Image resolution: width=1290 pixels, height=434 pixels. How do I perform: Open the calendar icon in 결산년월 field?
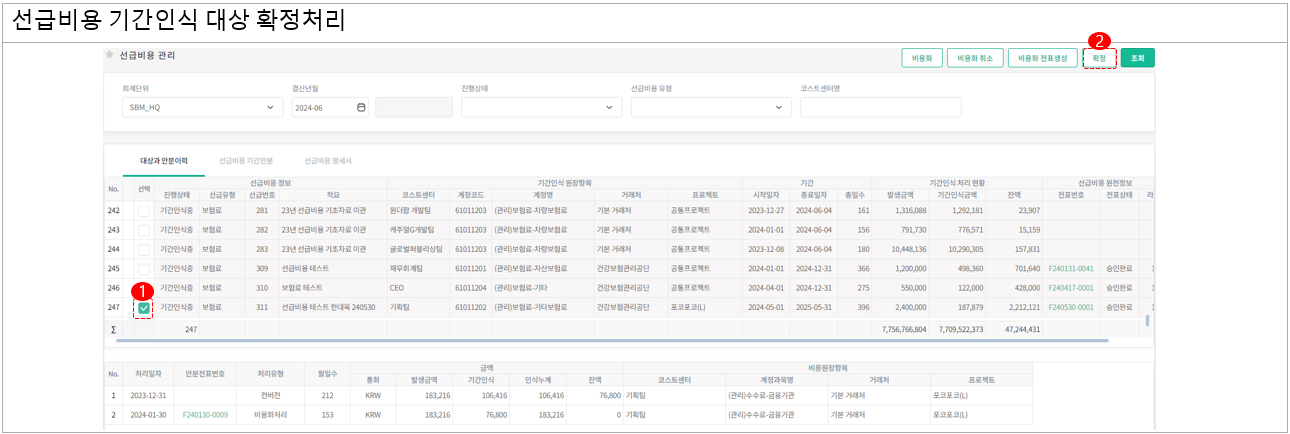(x=361, y=107)
